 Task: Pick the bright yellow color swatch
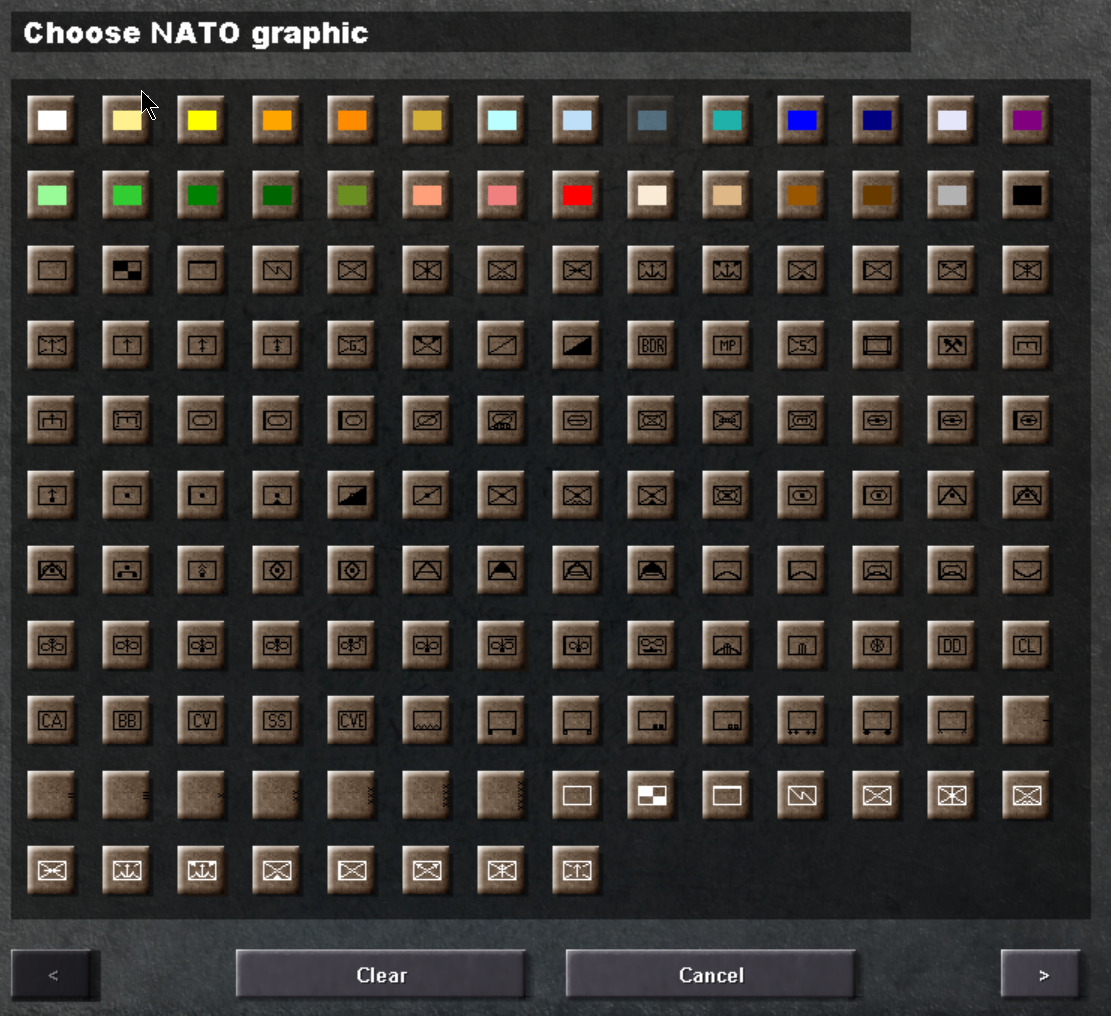pos(202,120)
